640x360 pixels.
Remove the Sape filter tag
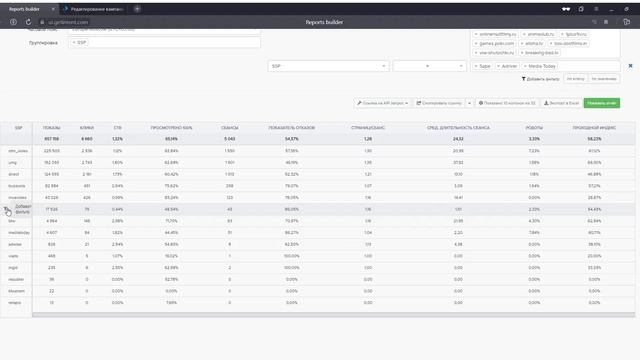(x=476, y=66)
